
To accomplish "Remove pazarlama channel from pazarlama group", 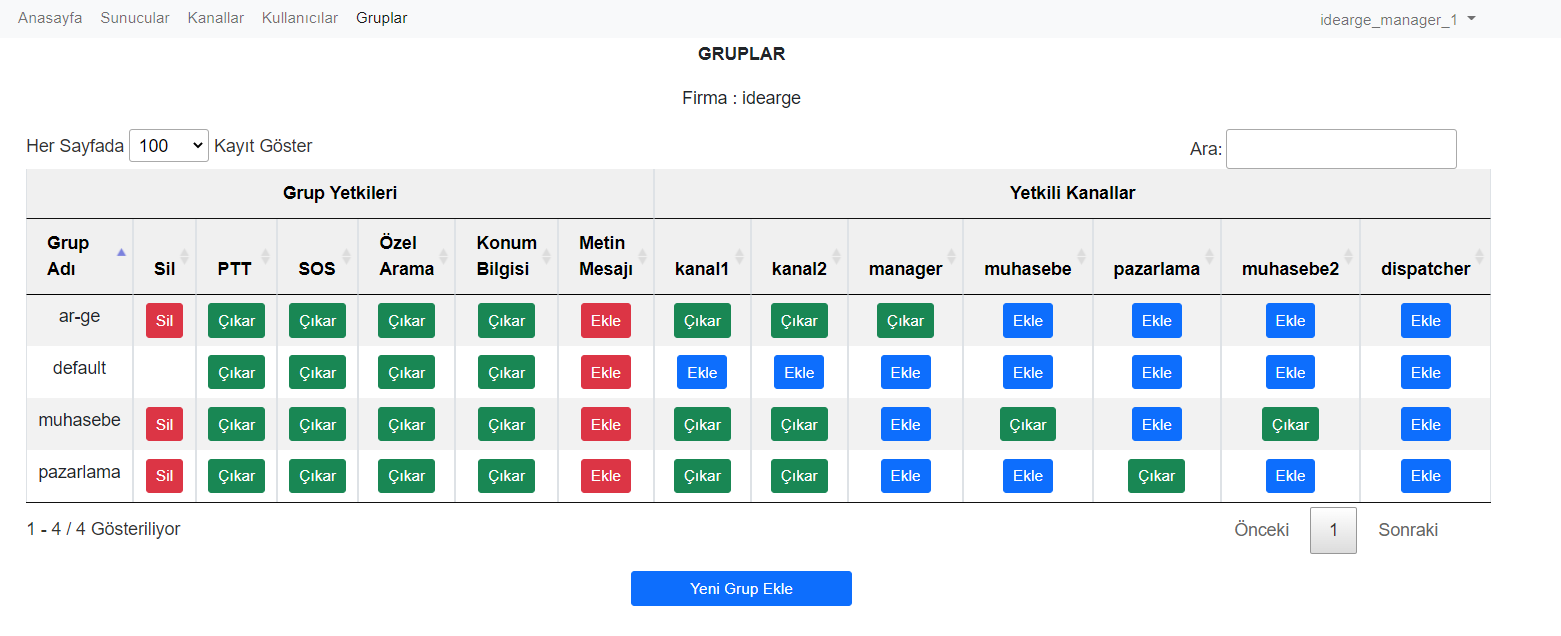I will [1157, 476].
